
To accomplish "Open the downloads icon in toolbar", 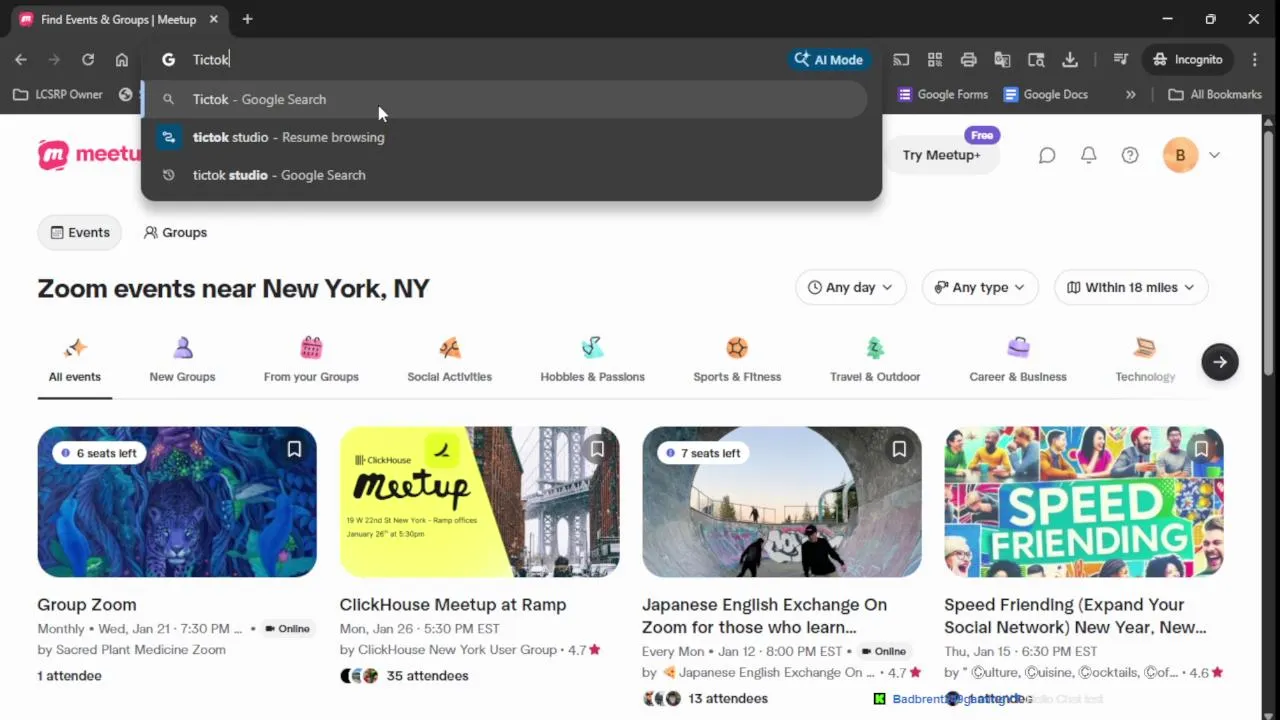I will coord(1070,60).
